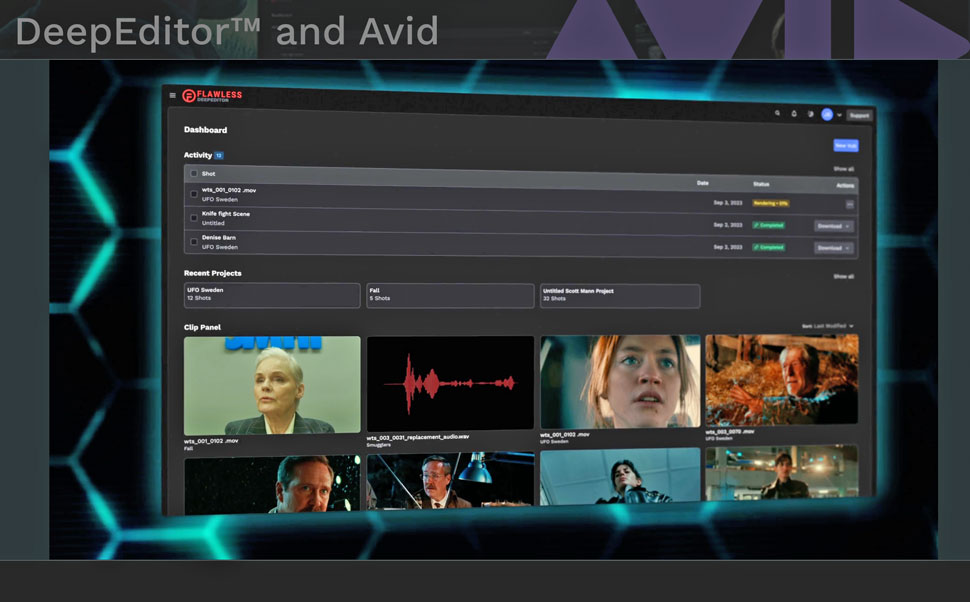The image size is (970, 602).
Task: Click the Smugglers label under the audio clip
Action: pyautogui.click(x=379, y=445)
